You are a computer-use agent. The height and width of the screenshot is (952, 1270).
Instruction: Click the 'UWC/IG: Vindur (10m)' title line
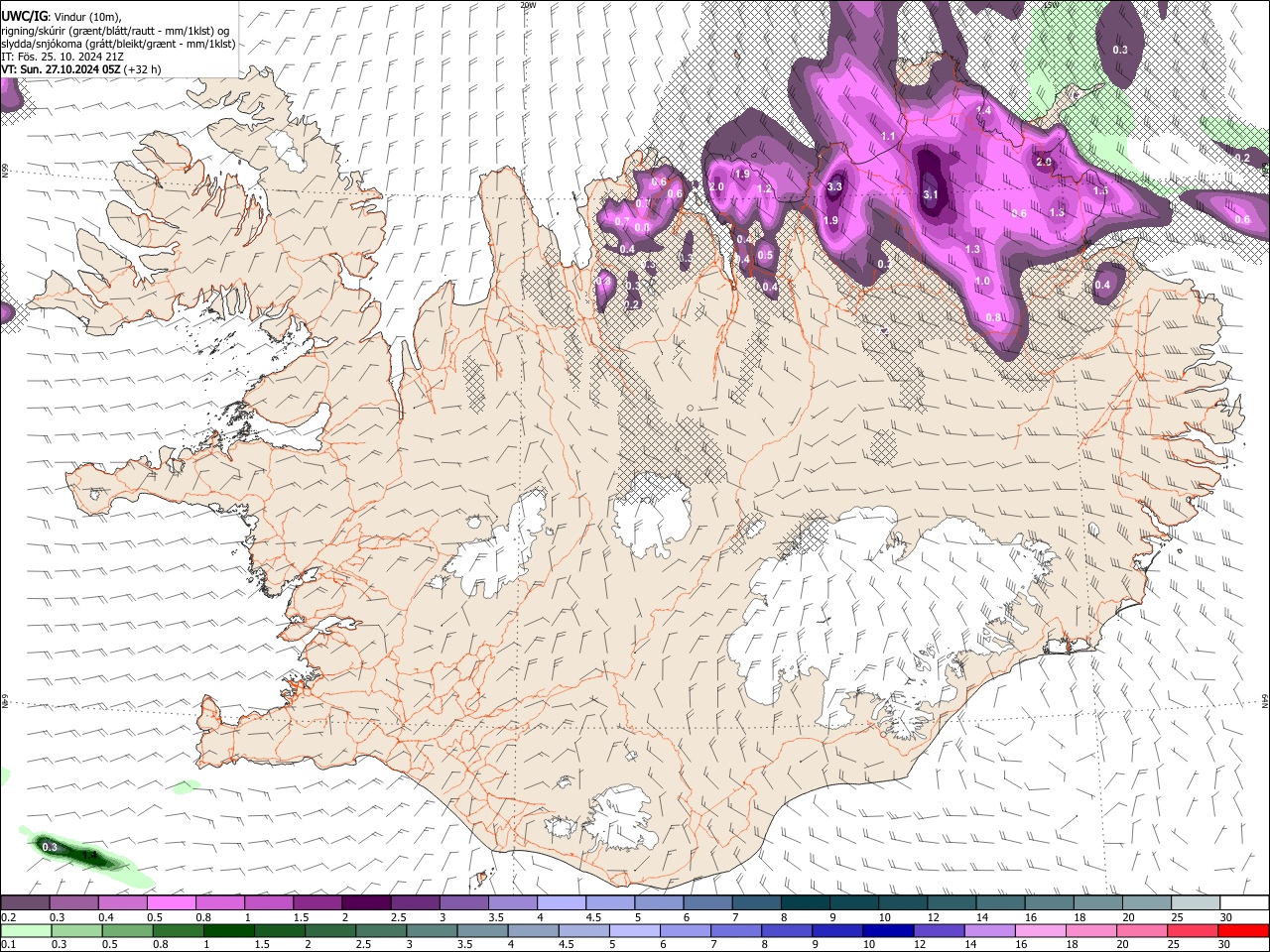(62, 17)
